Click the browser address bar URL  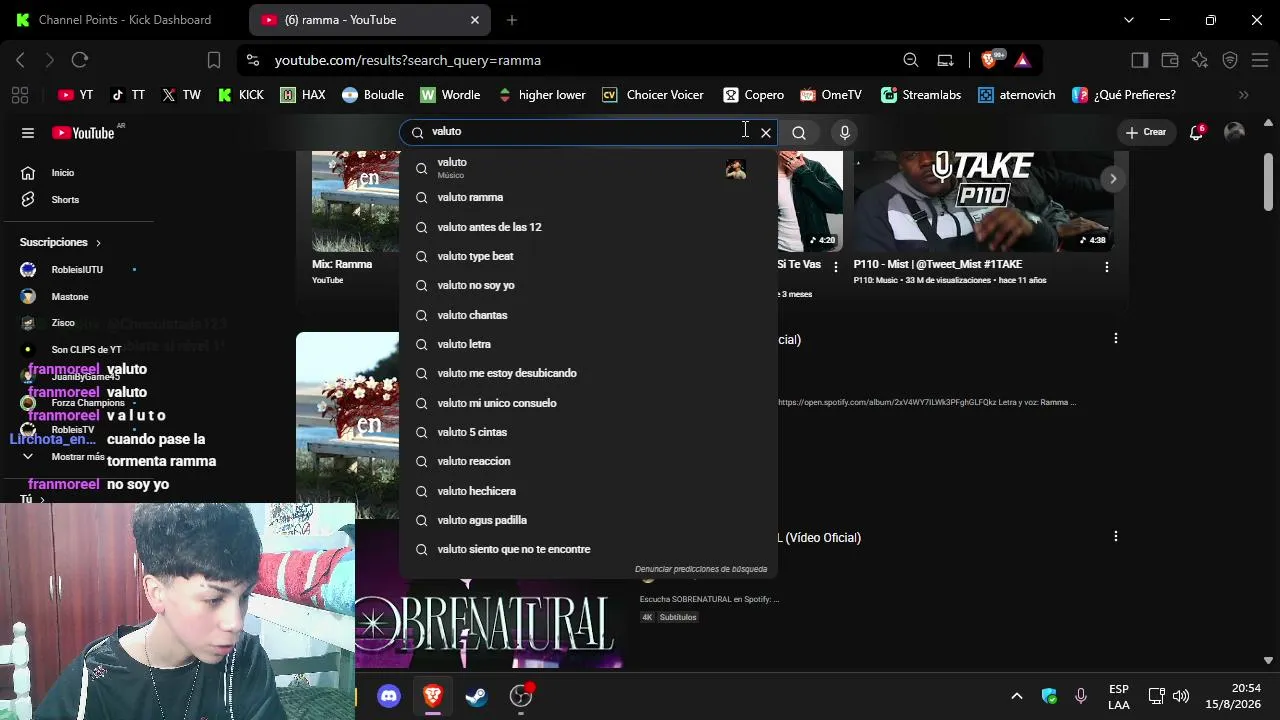coord(408,60)
